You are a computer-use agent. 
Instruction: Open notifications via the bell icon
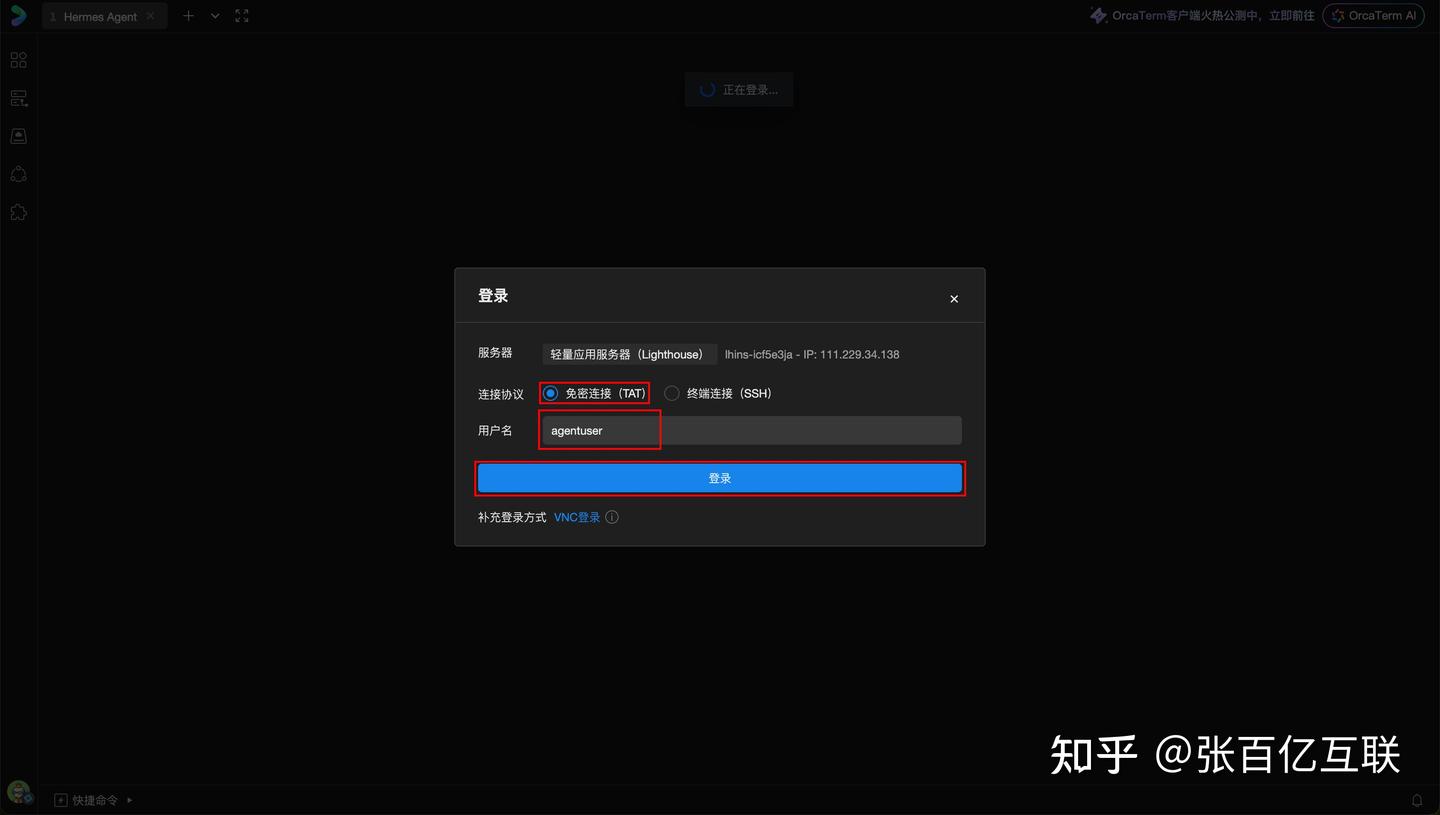[1417, 800]
